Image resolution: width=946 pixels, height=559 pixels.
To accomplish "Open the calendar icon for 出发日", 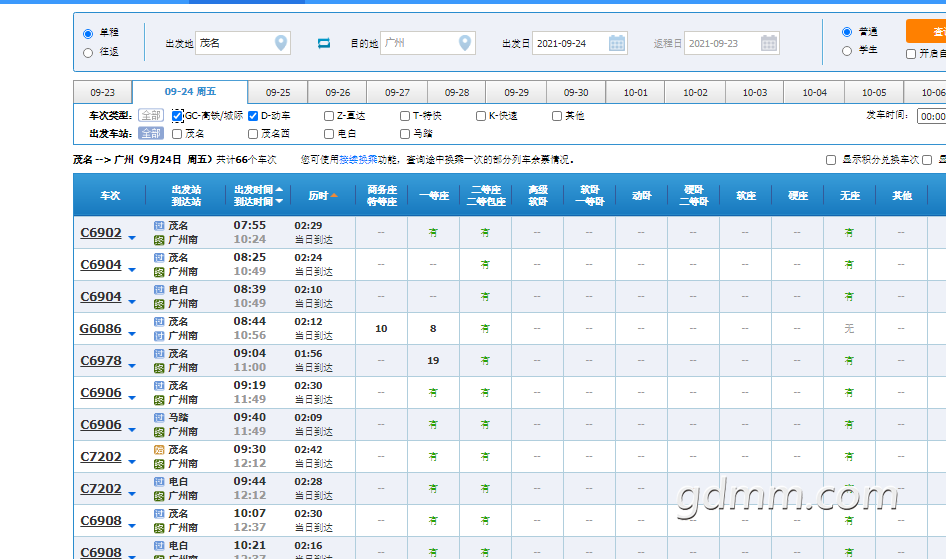I will coord(617,43).
